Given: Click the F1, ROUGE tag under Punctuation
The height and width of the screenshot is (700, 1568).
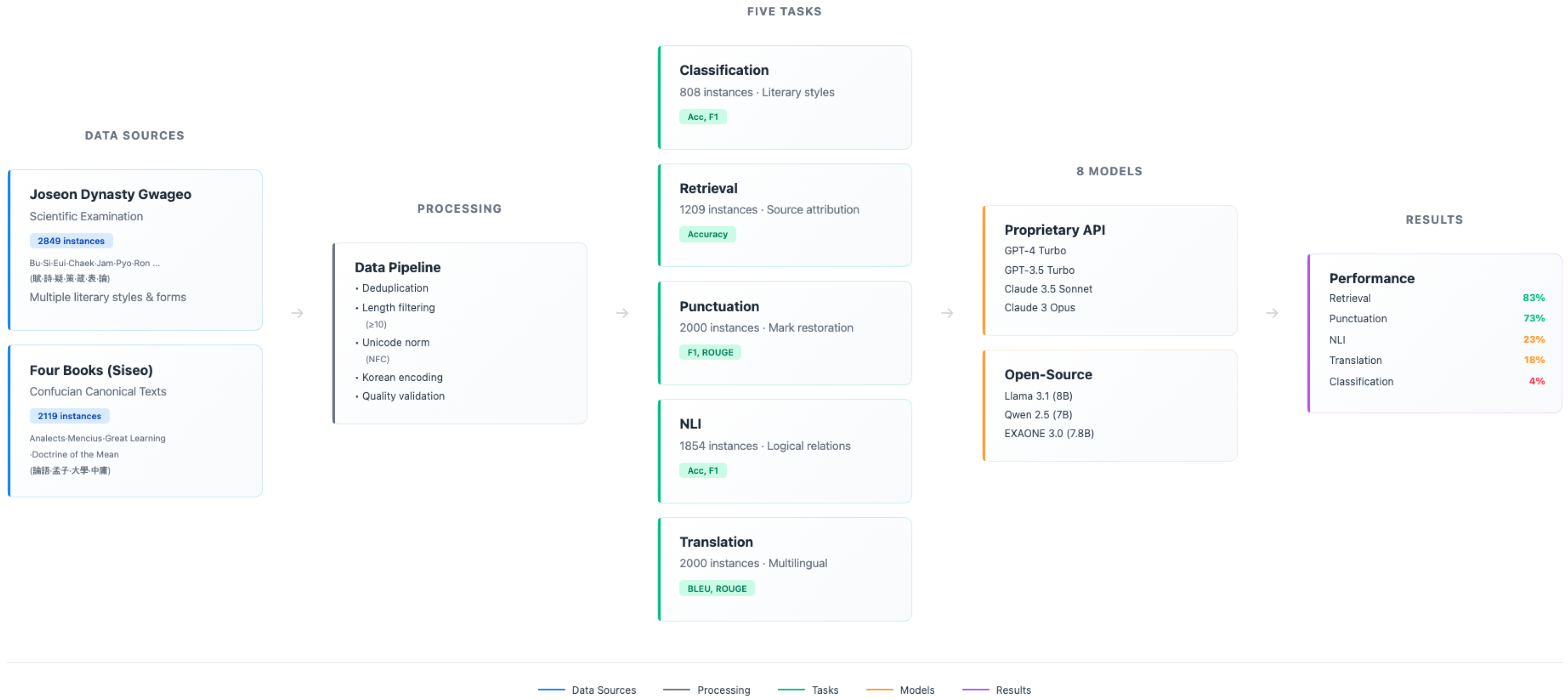Looking at the screenshot, I should tap(710, 353).
